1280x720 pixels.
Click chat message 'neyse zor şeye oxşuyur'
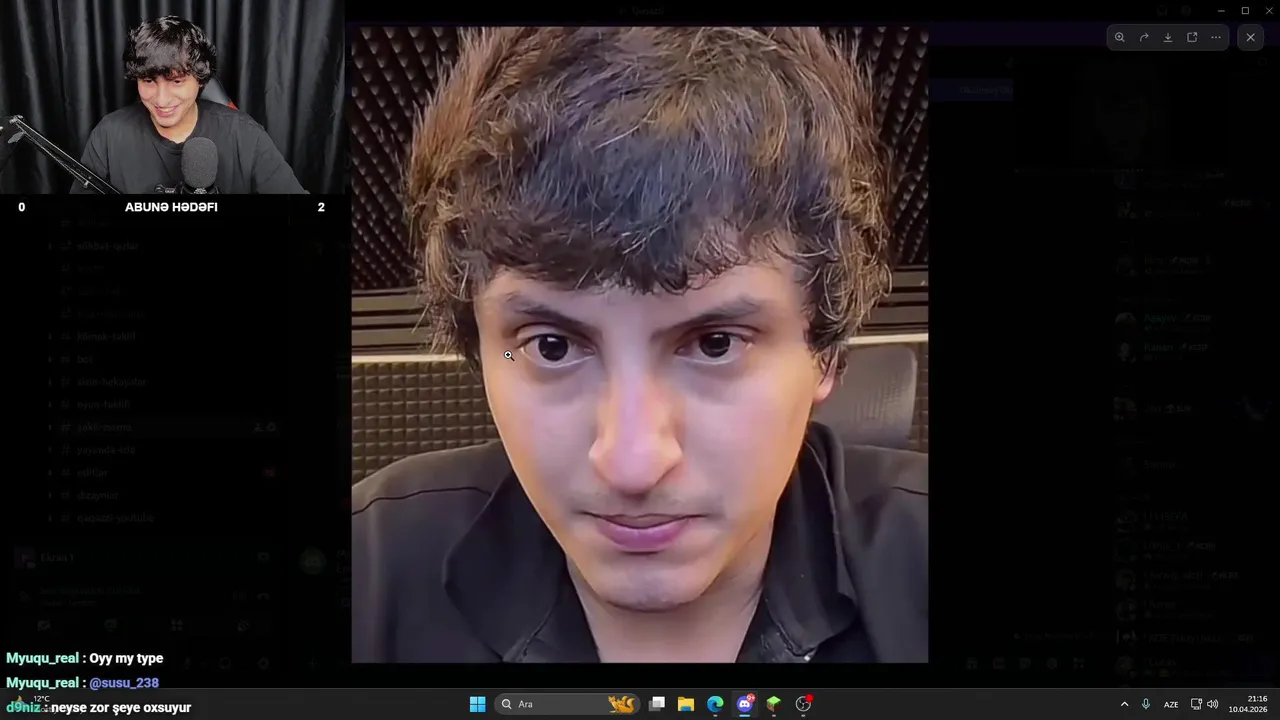click(x=120, y=707)
